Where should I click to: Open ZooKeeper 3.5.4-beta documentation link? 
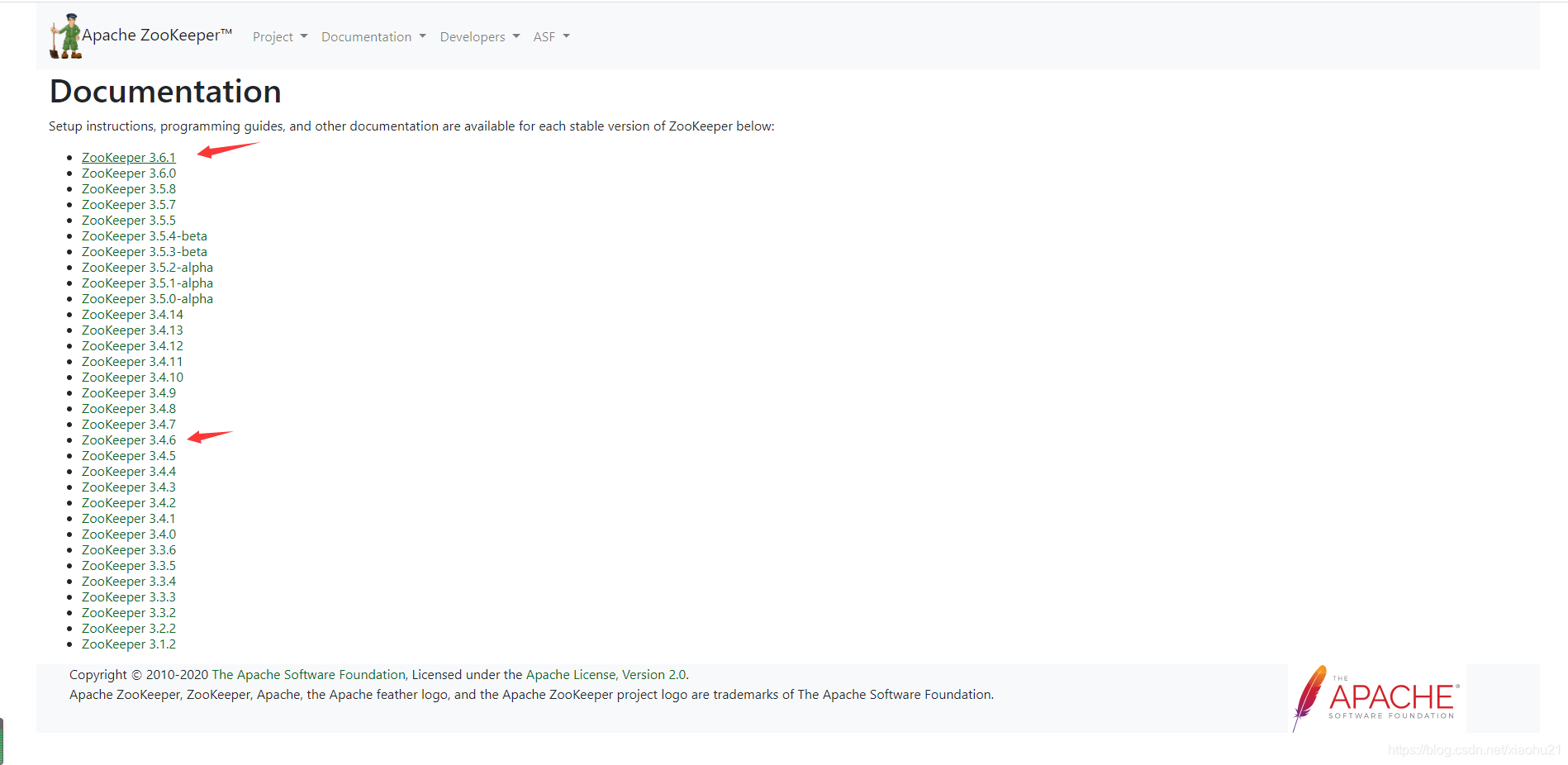pyautogui.click(x=145, y=236)
